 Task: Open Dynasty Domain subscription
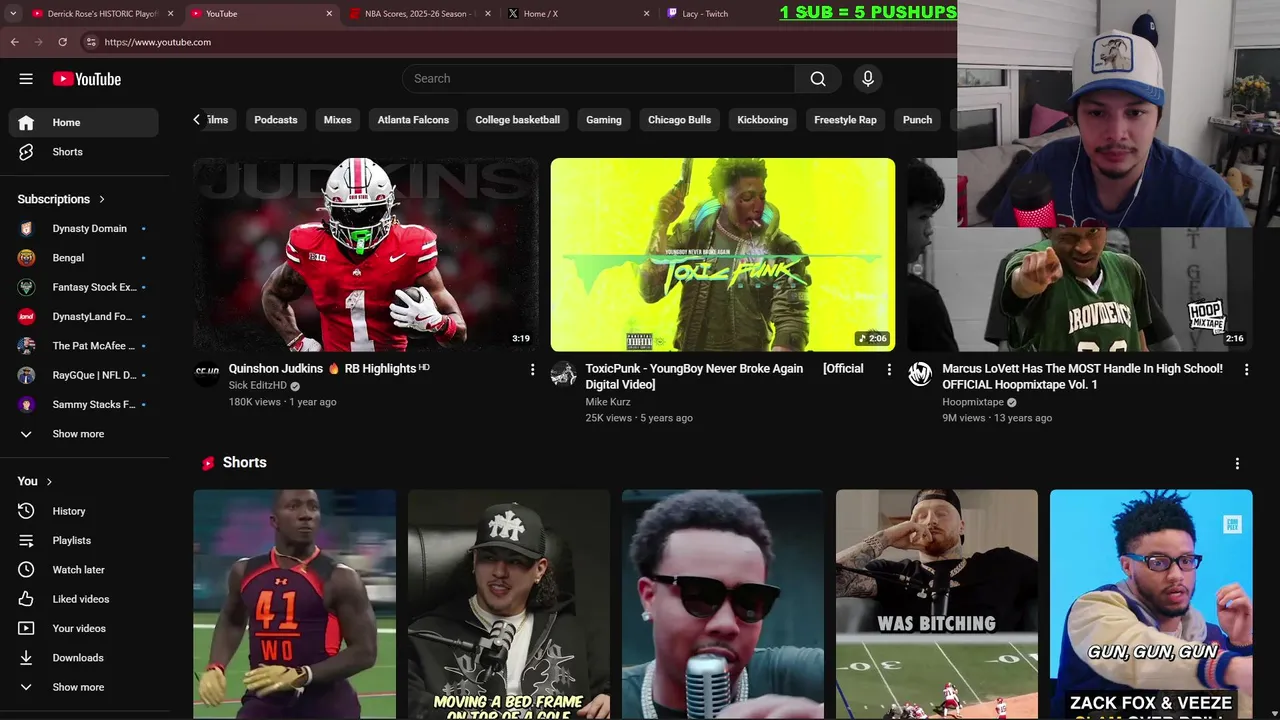(x=83, y=229)
